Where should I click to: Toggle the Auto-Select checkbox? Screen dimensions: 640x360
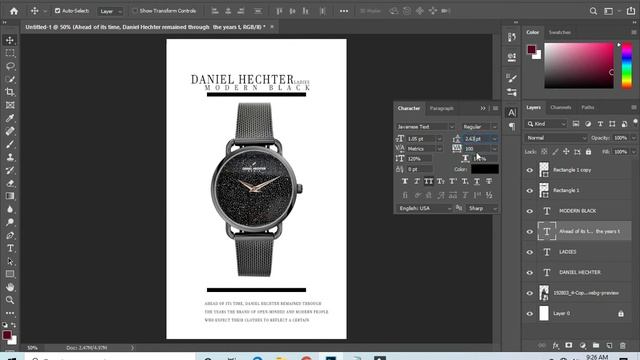58,11
